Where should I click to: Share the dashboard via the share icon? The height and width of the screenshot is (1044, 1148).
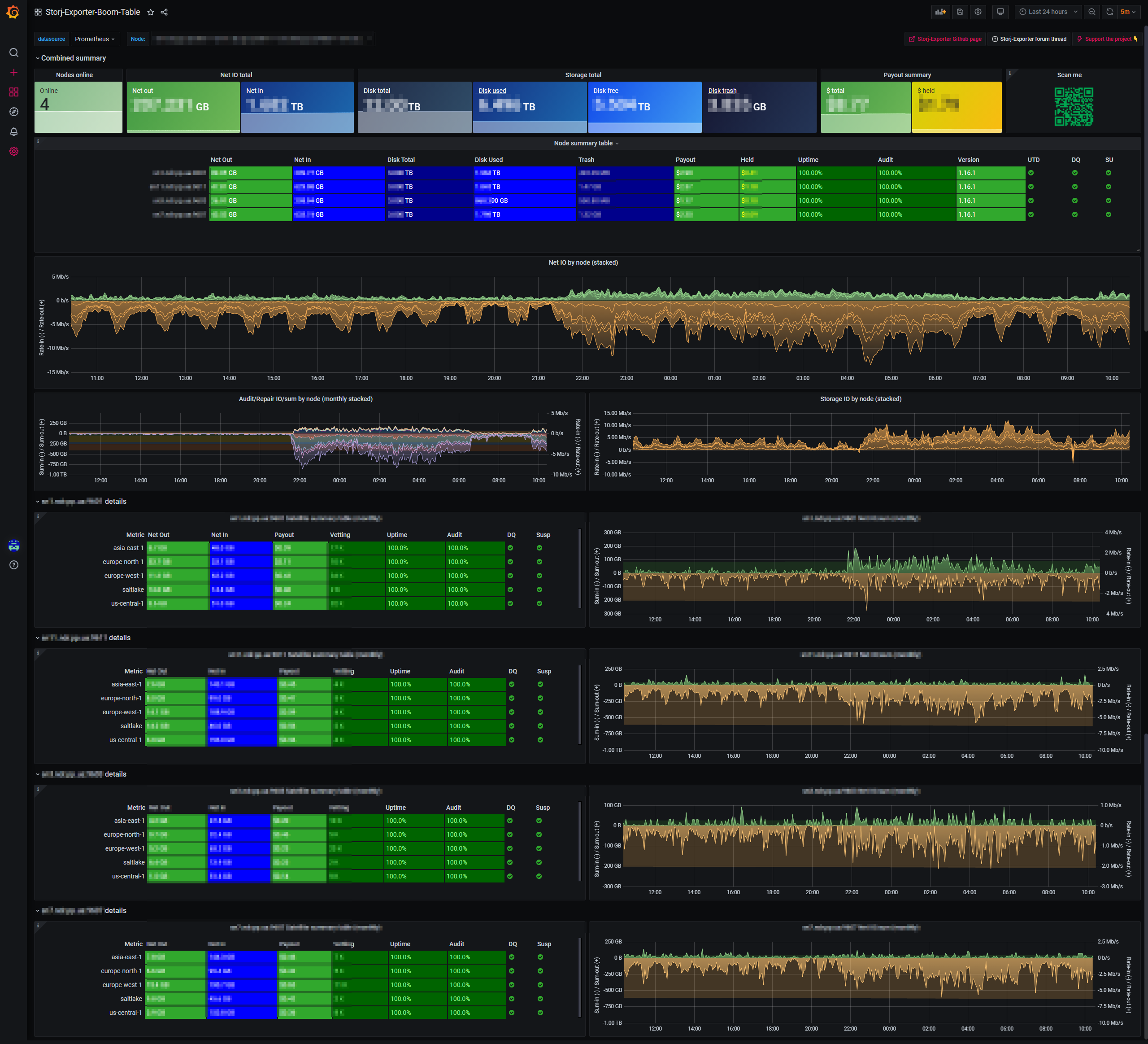(164, 12)
